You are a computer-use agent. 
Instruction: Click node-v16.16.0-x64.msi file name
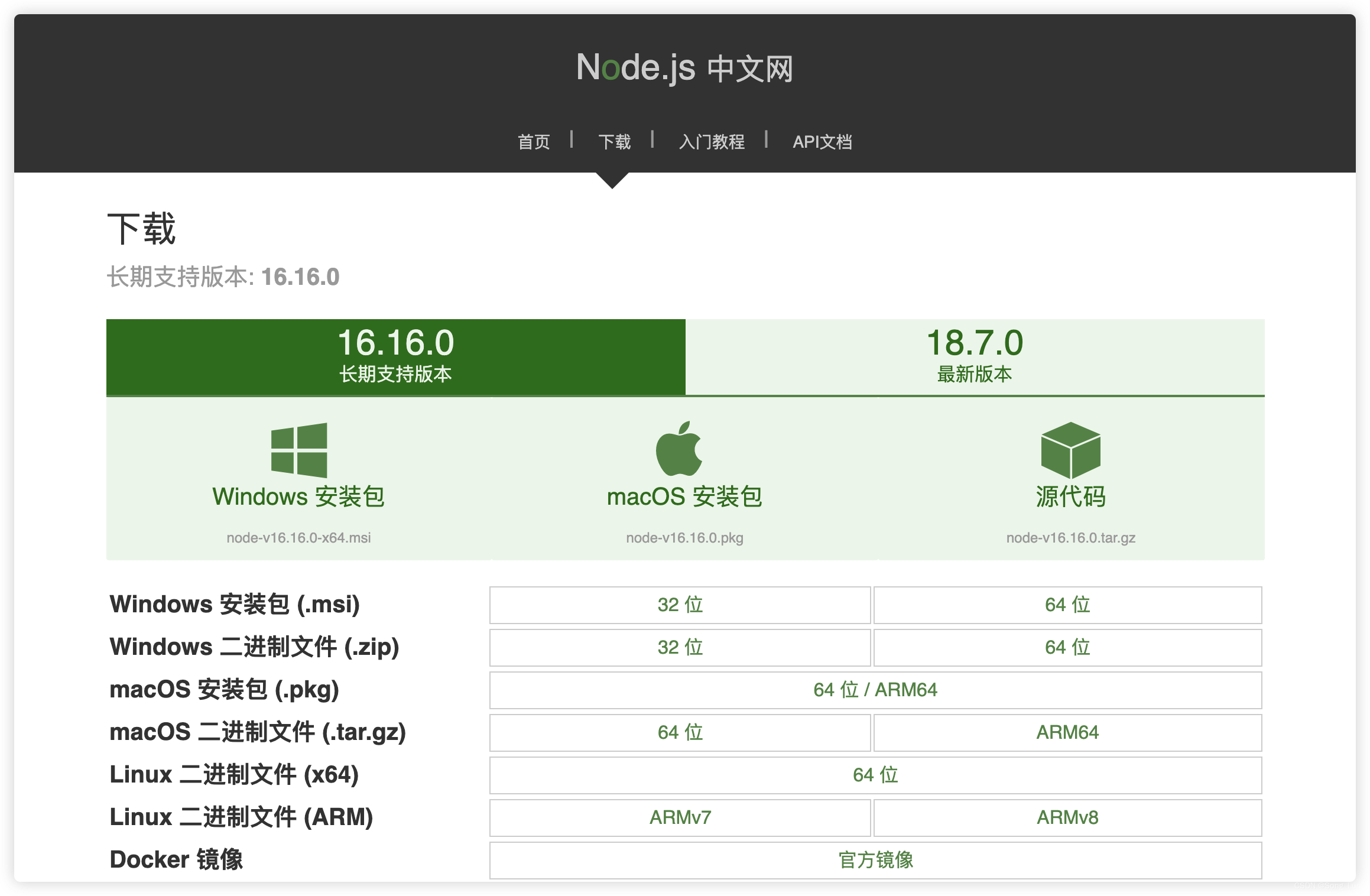(x=298, y=538)
